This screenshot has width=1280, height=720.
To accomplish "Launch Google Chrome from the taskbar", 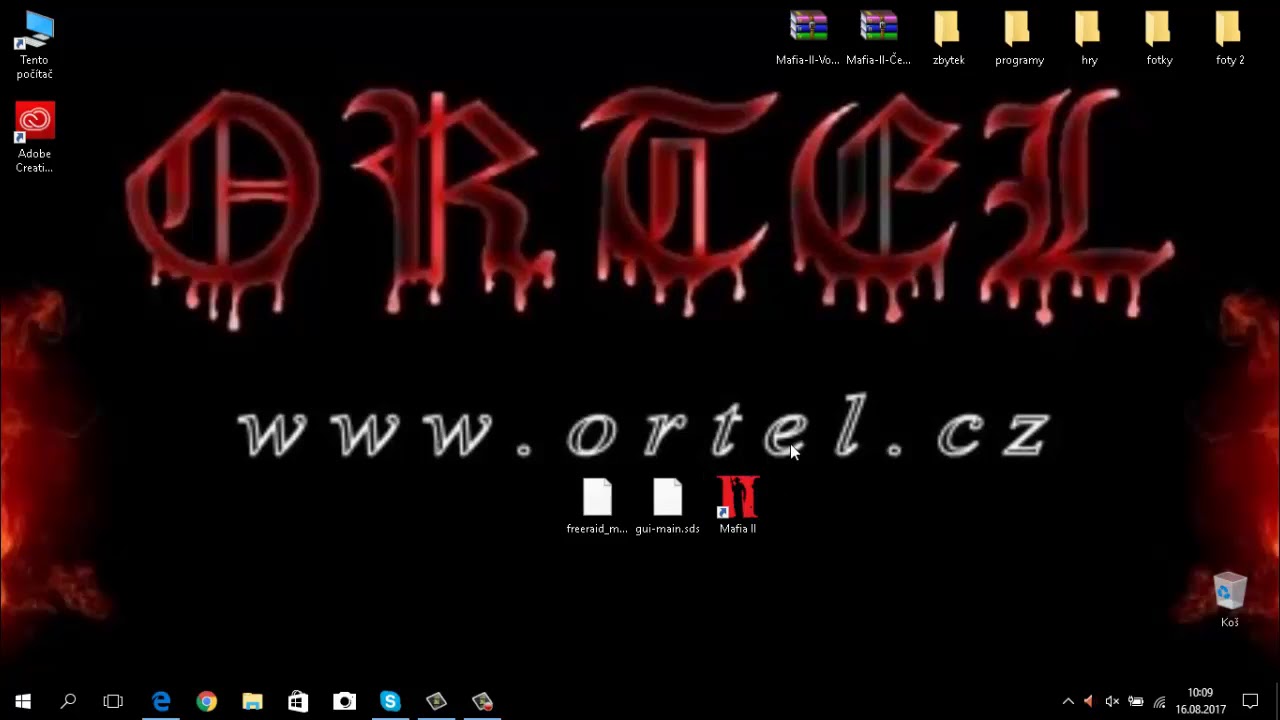I will [x=206, y=701].
